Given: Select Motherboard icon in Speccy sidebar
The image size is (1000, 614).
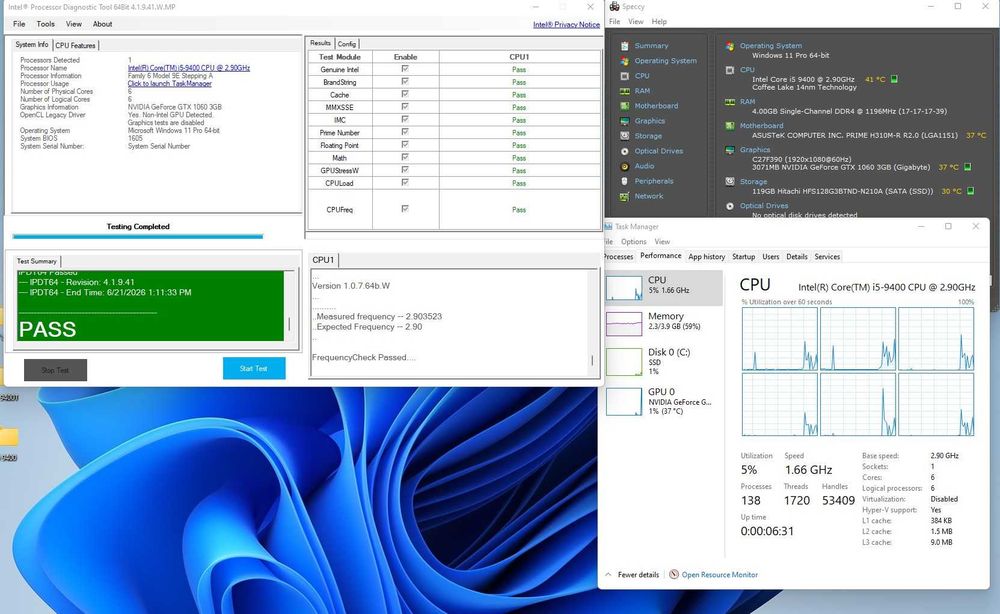Looking at the screenshot, I should tap(625, 106).
